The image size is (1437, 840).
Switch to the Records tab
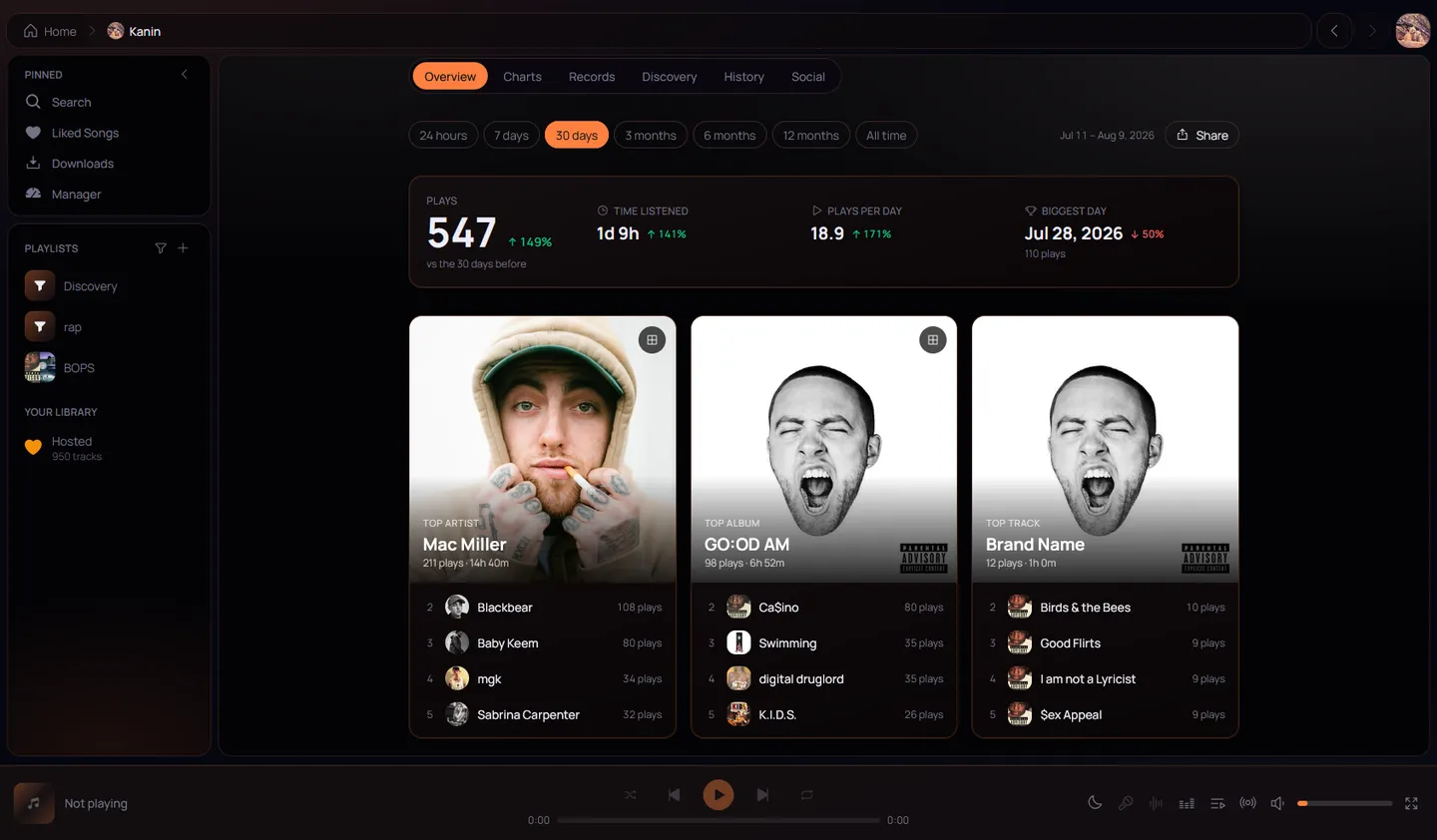[x=592, y=77]
